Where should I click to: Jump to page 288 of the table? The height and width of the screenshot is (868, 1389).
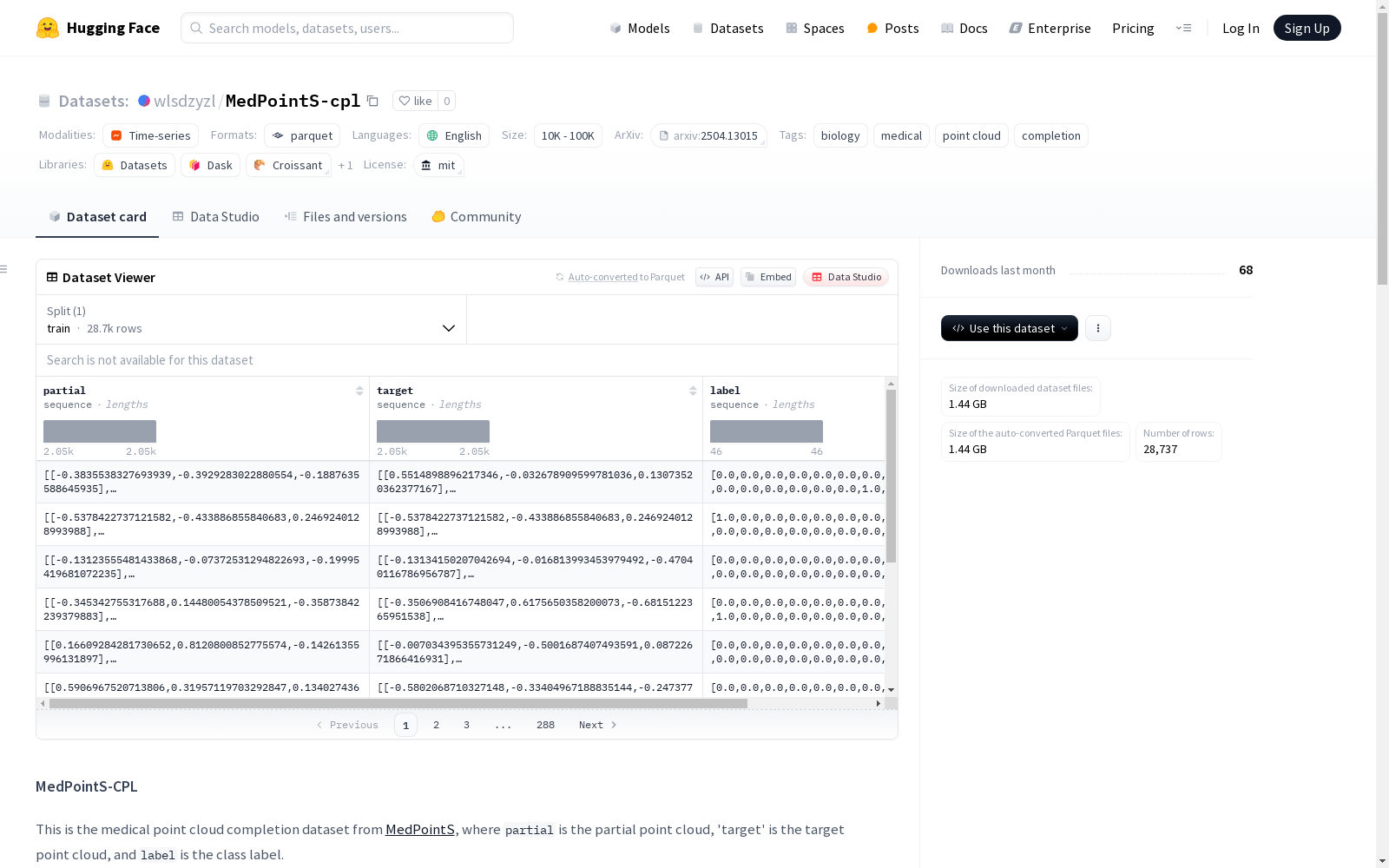coord(545,725)
